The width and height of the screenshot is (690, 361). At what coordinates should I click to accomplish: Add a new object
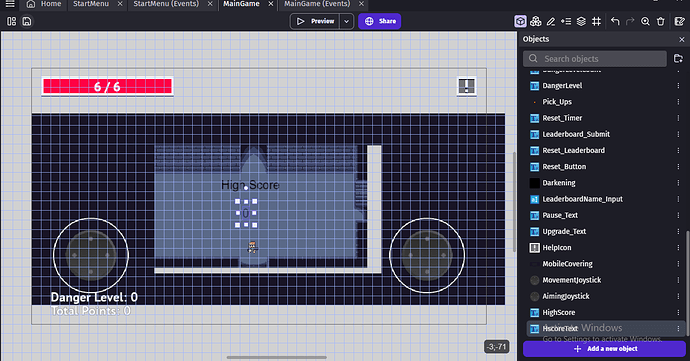(604, 349)
